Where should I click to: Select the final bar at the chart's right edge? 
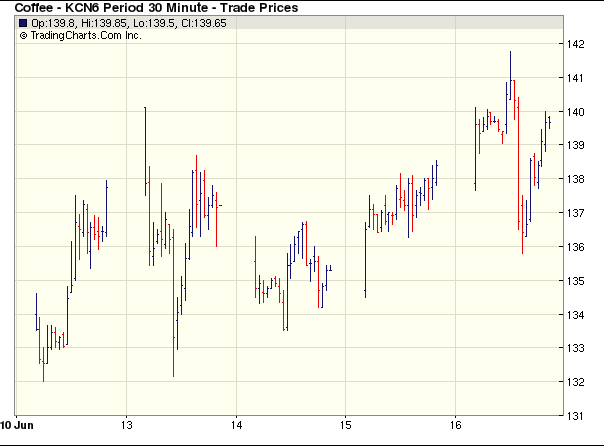click(x=549, y=121)
